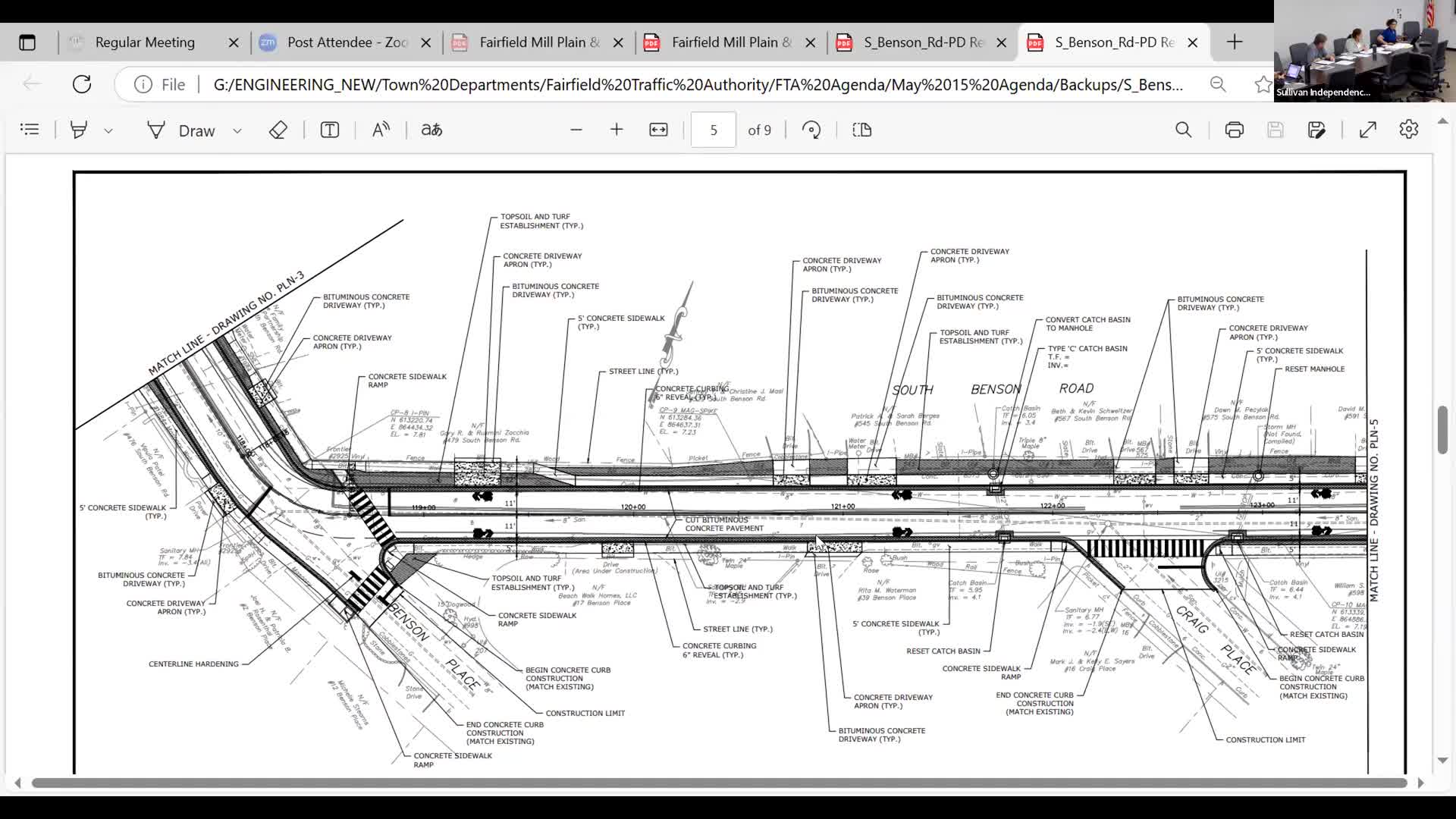Toggle the document table of contents panel
This screenshot has width=1456, height=819.
[x=30, y=129]
